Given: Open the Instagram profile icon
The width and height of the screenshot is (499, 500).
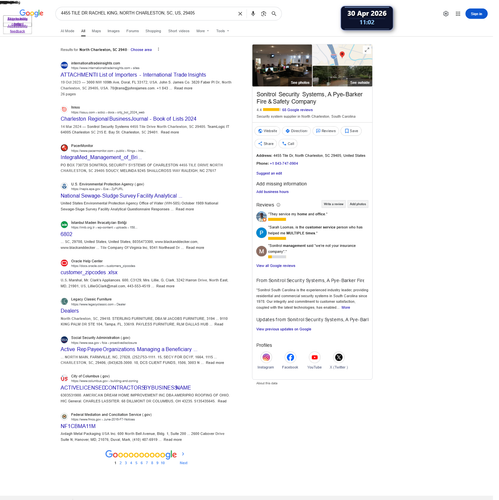Looking at the screenshot, I should point(266,357).
